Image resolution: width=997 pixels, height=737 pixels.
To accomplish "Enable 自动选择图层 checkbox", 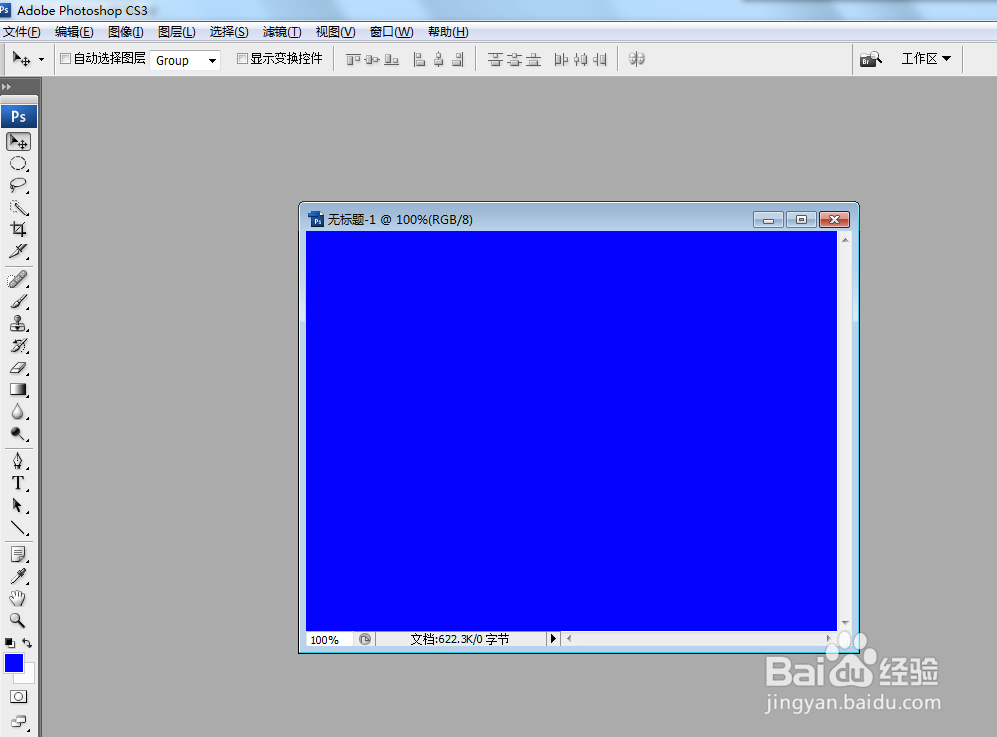I will [65, 59].
